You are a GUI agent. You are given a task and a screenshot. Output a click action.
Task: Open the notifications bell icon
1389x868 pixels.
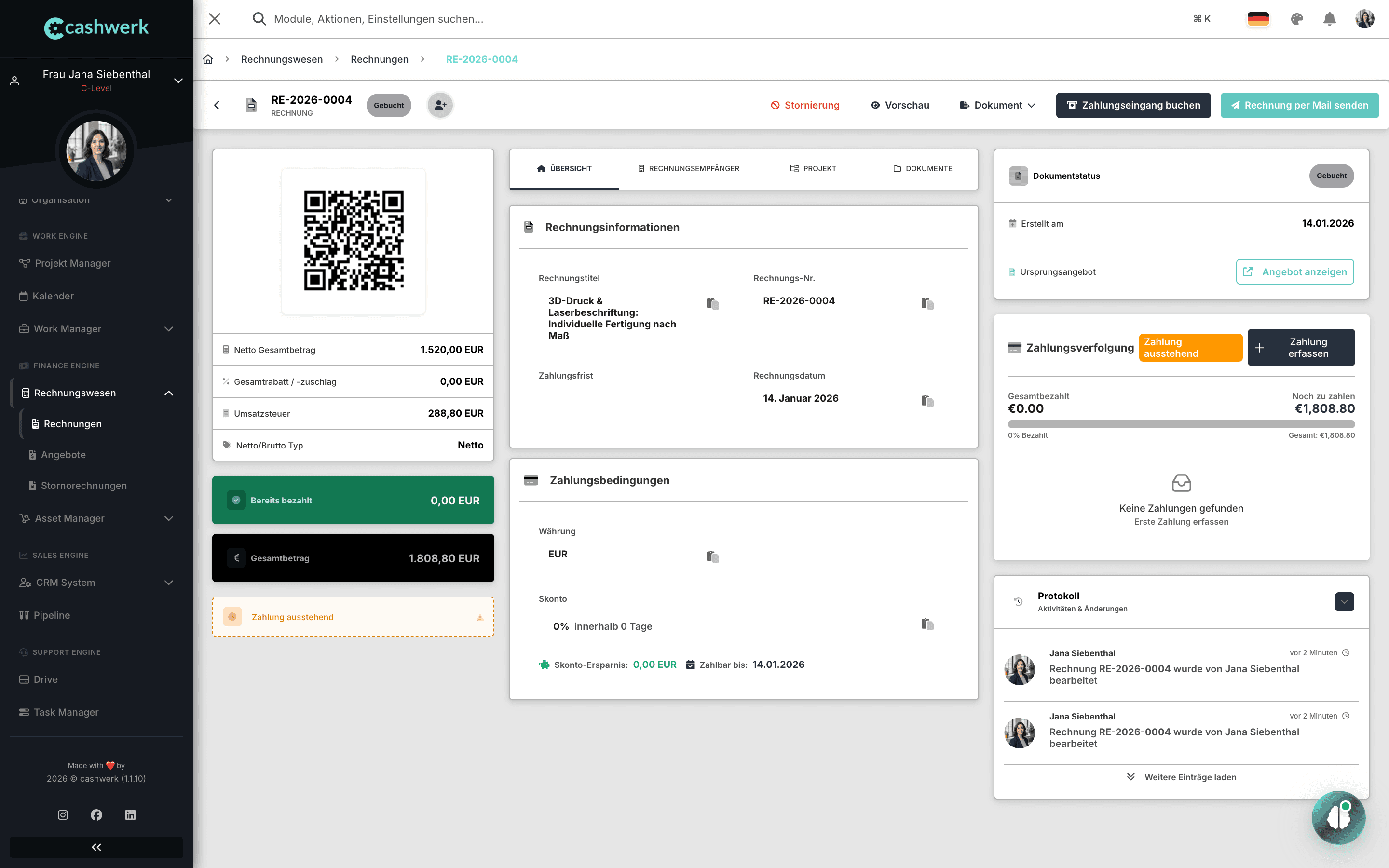[x=1331, y=18]
